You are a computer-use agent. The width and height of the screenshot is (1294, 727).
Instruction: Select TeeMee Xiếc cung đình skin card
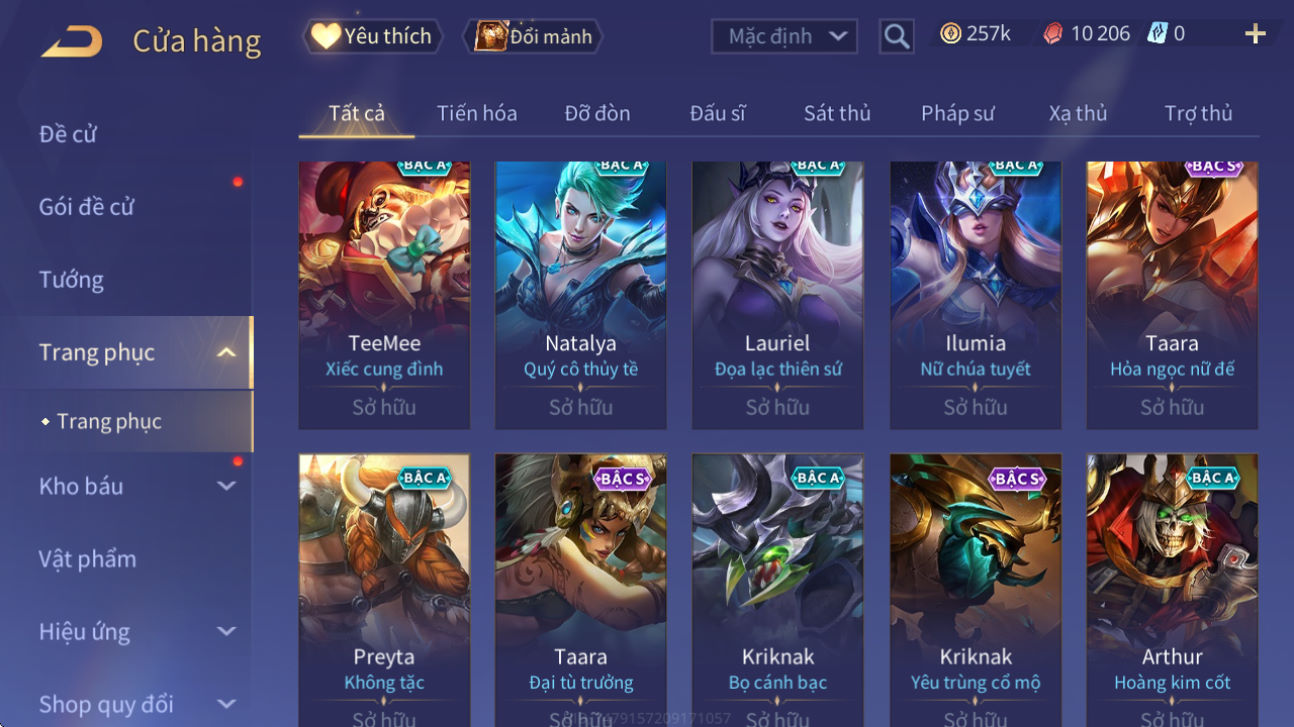coord(384,295)
